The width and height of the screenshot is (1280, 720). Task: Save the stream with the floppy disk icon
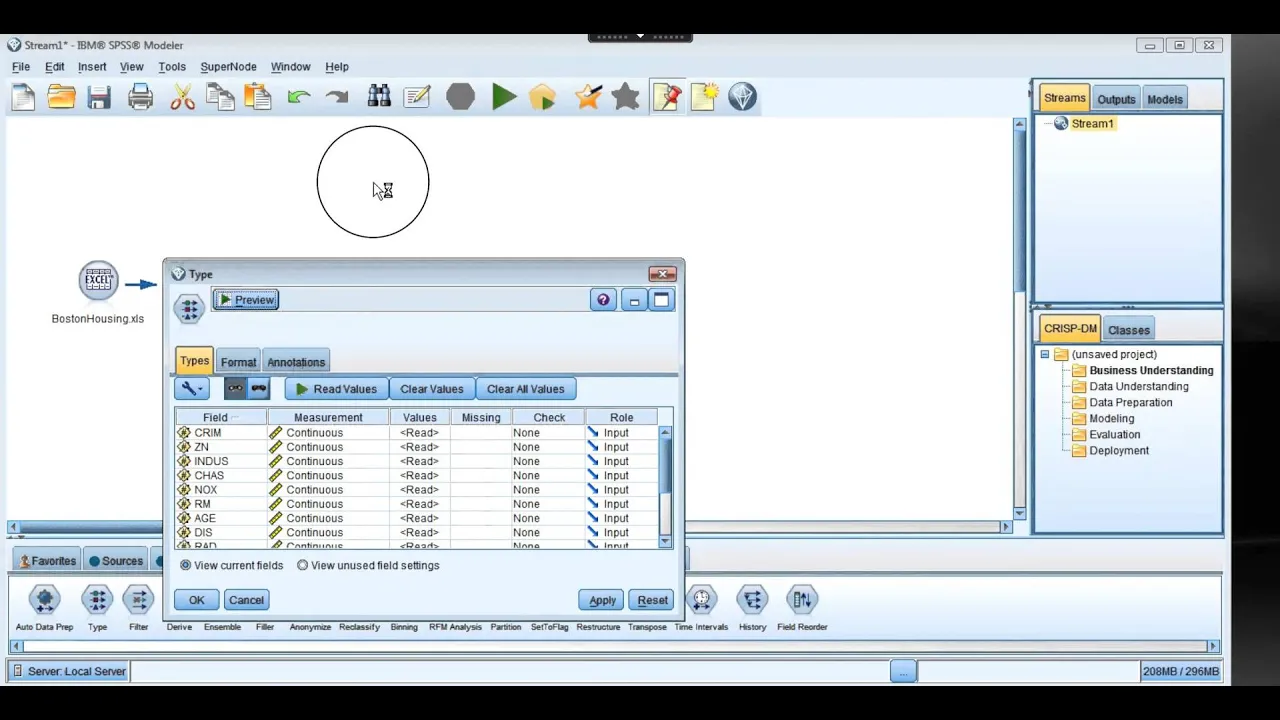tap(99, 97)
